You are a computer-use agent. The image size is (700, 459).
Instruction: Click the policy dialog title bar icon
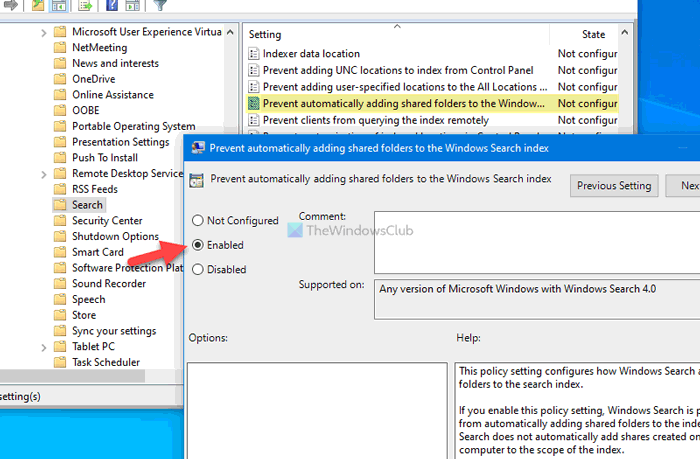coord(198,148)
